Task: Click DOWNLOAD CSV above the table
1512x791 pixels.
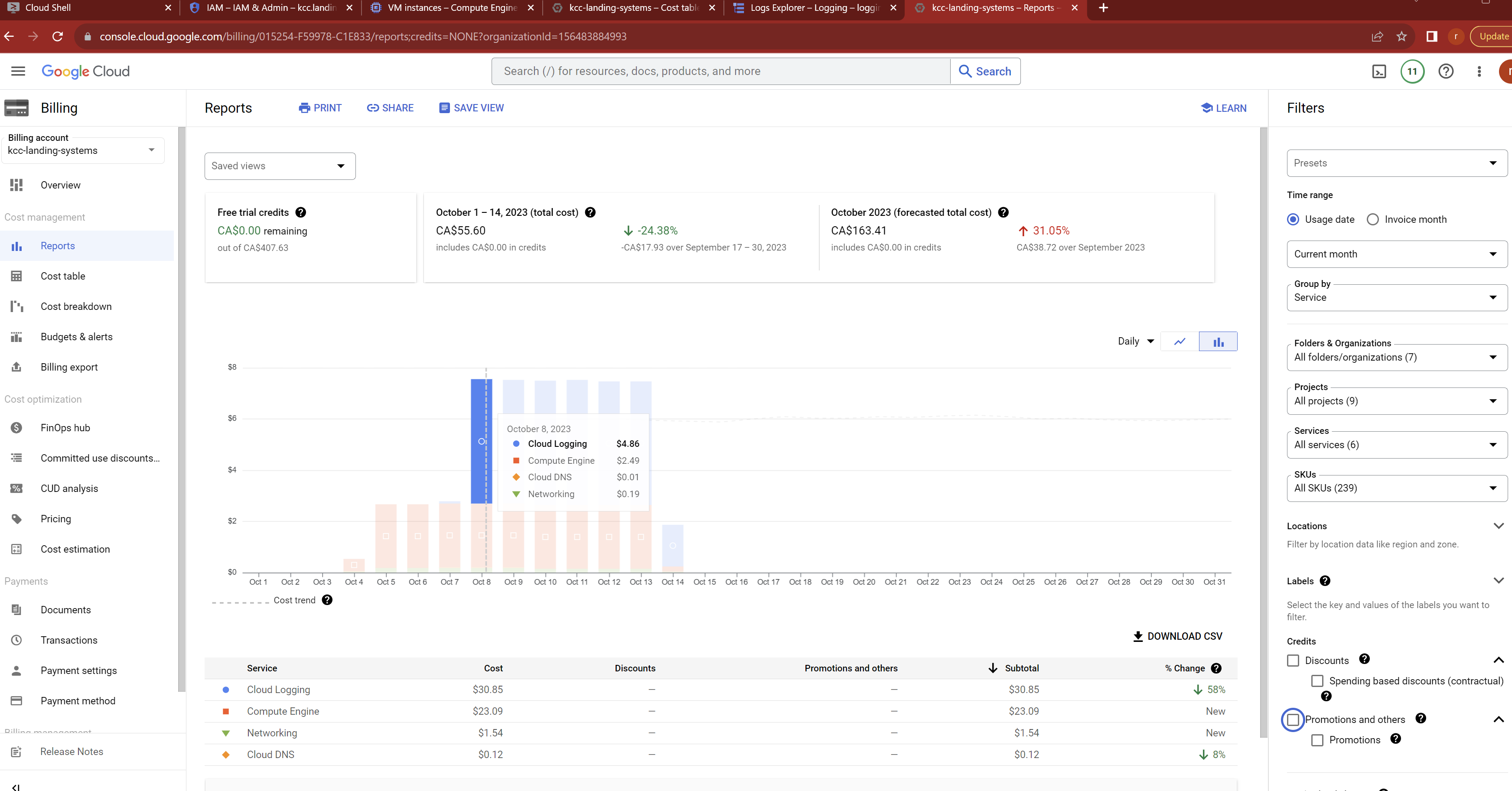Action: (1176, 636)
